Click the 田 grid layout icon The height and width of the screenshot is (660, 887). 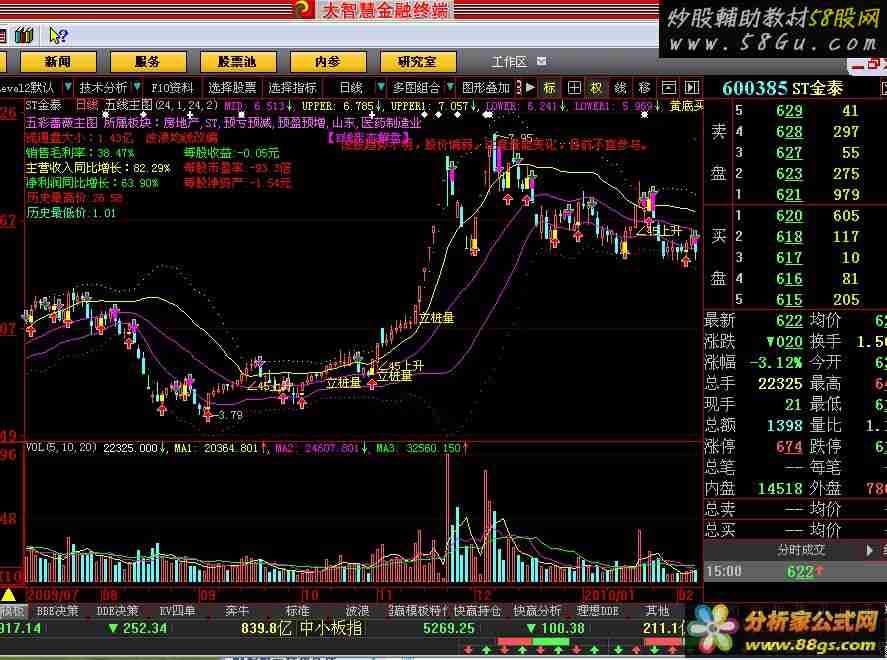(574, 88)
